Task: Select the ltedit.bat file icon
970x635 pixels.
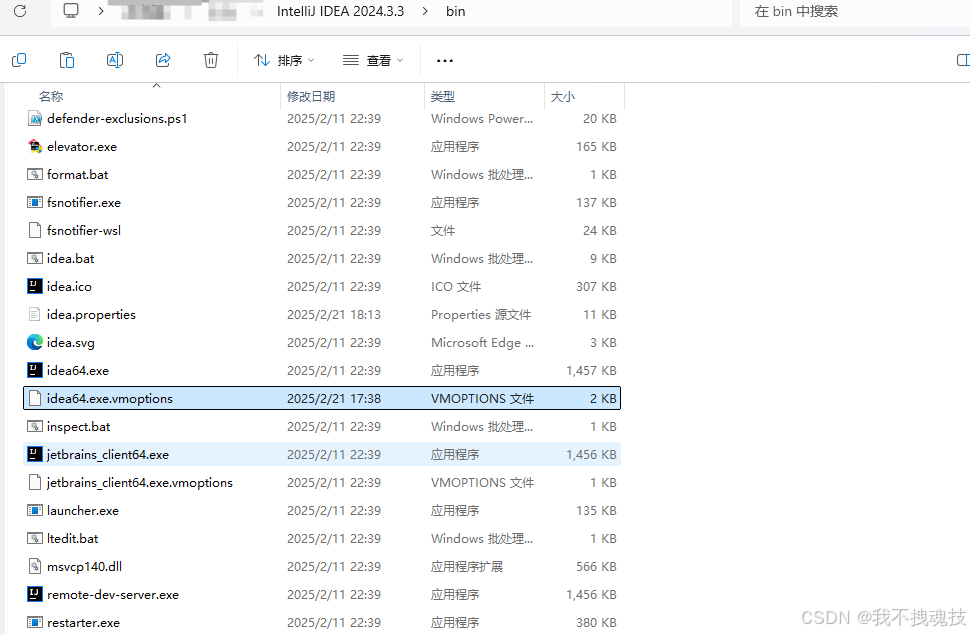Action: click(35, 538)
